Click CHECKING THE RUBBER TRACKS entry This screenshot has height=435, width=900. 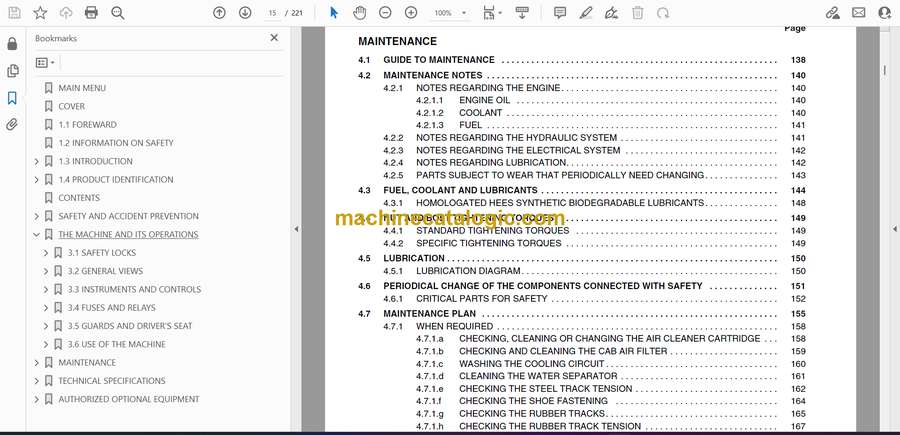point(532,414)
